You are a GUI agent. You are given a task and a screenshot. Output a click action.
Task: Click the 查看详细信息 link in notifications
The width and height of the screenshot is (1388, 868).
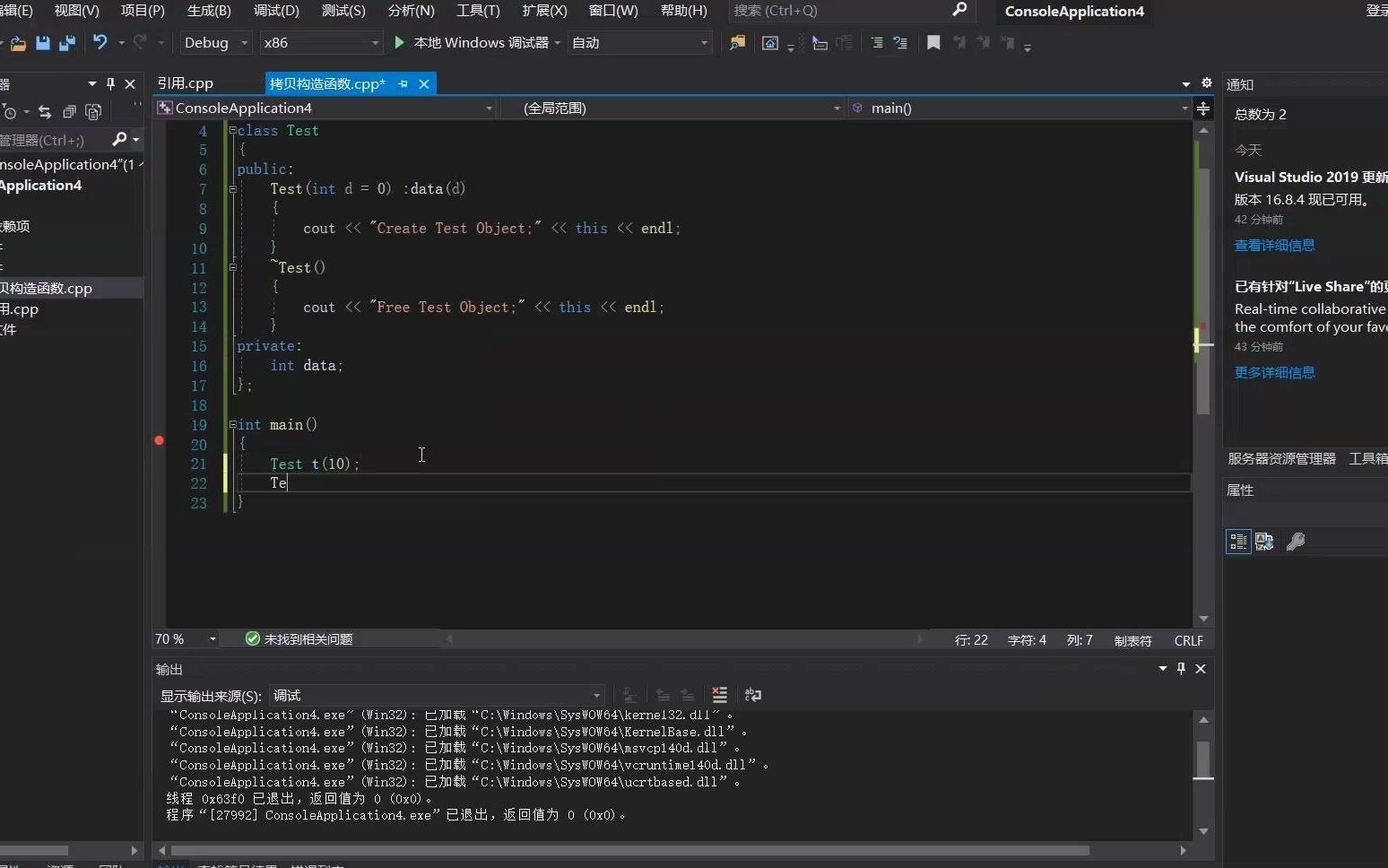click(1275, 245)
